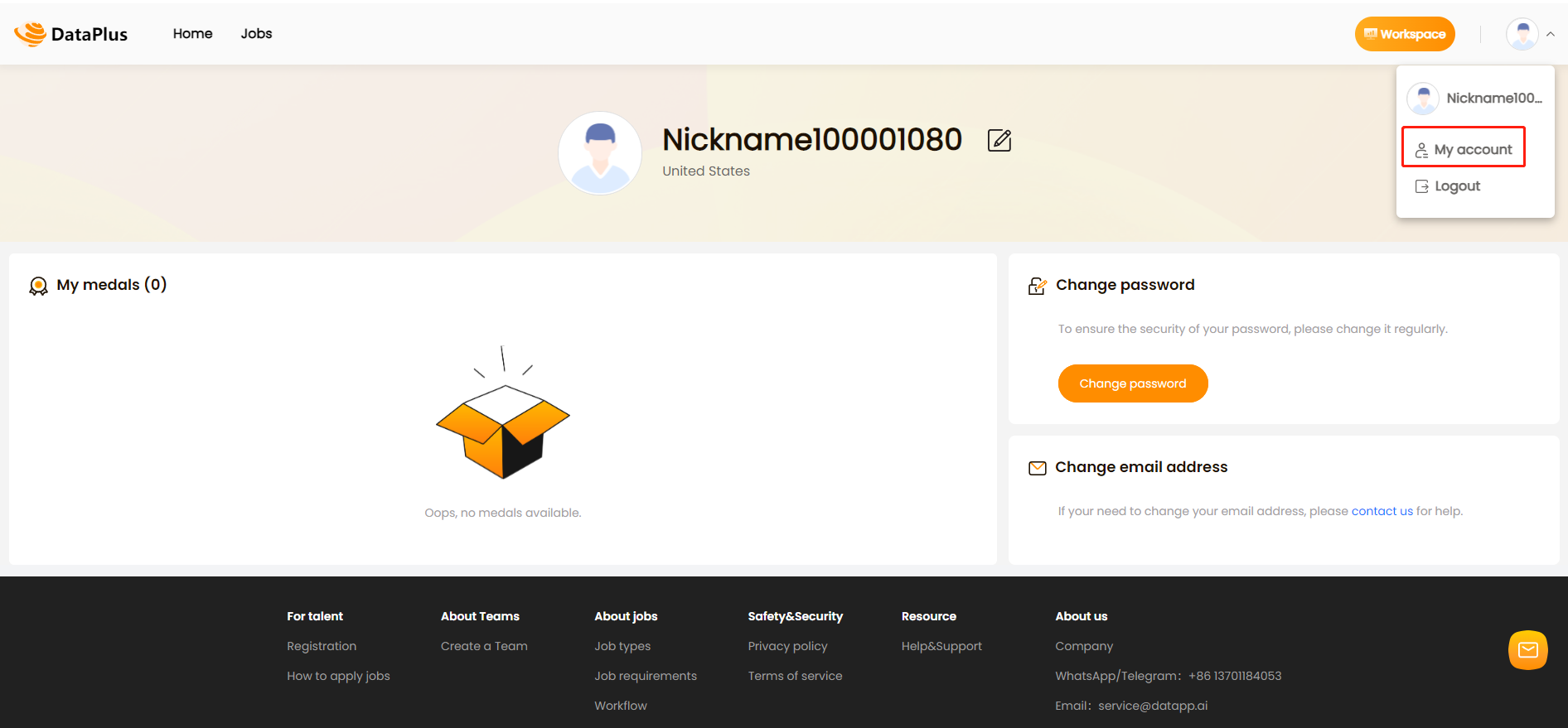The height and width of the screenshot is (728, 1568).
Task: Open the Privacy policy link
Action: pyautogui.click(x=787, y=646)
